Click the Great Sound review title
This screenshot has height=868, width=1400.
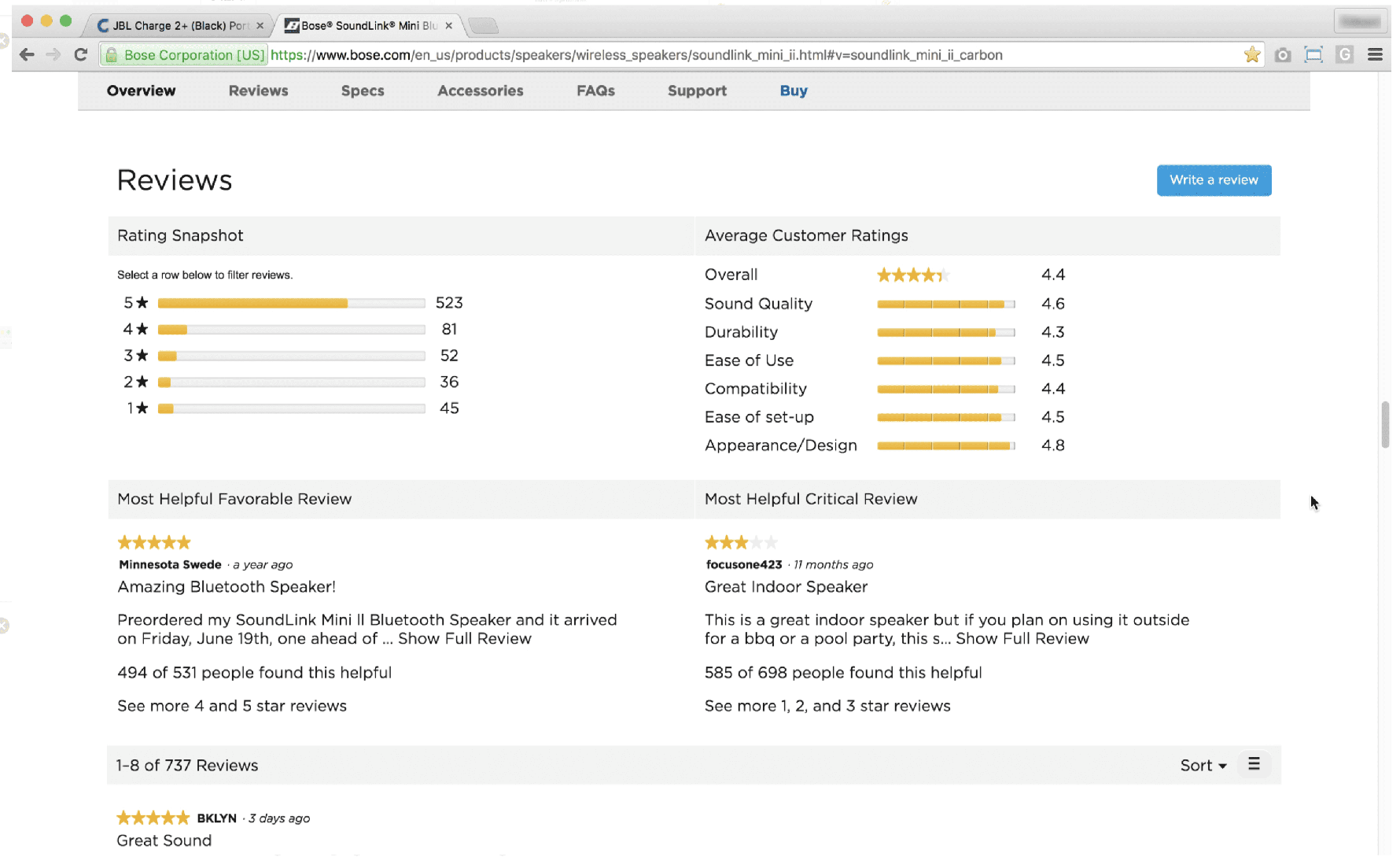164,840
